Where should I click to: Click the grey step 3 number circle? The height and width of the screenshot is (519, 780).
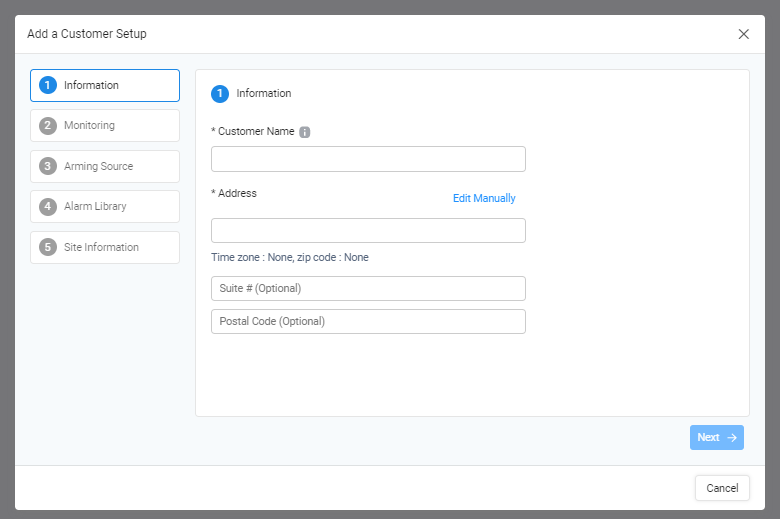coord(48,166)
